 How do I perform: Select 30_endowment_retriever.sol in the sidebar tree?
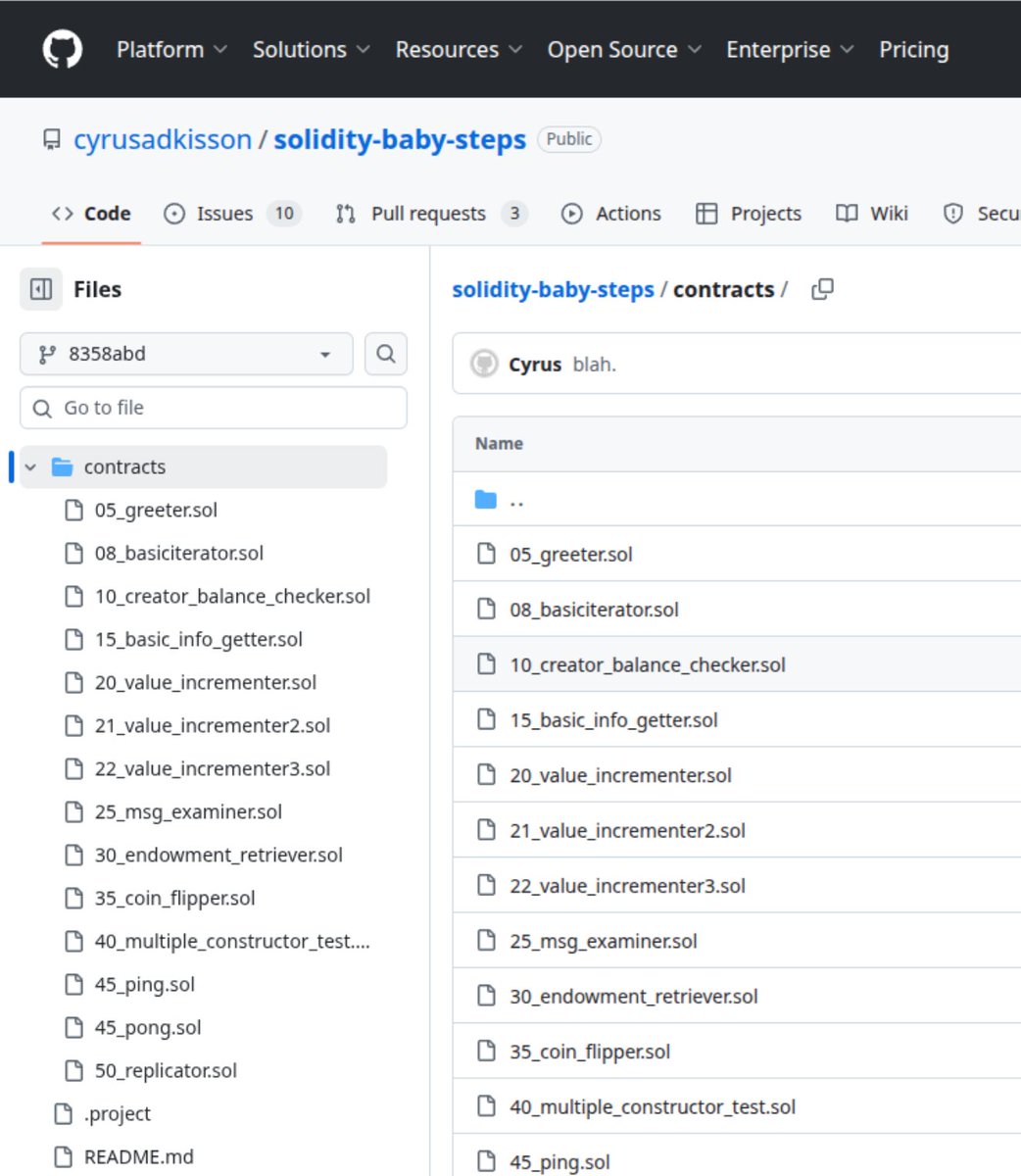point(220,855)
